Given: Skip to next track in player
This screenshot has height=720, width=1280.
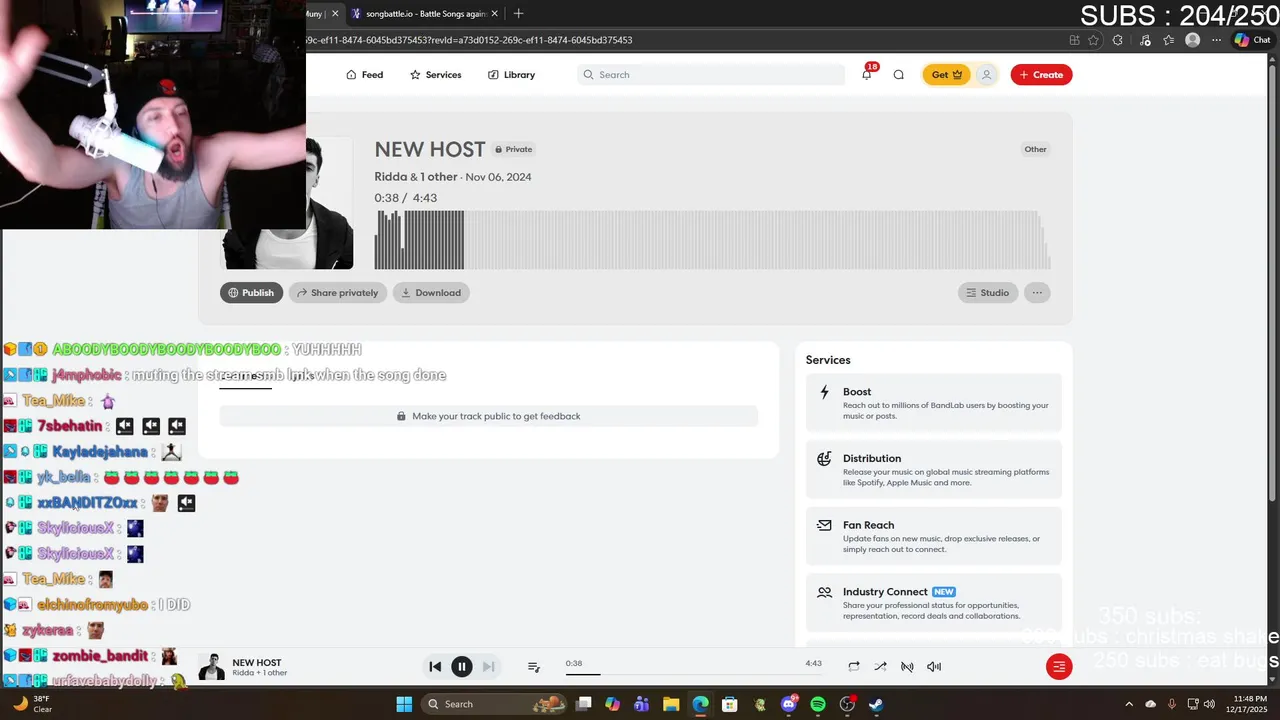Looking at the screenshot, I should 488,667.
